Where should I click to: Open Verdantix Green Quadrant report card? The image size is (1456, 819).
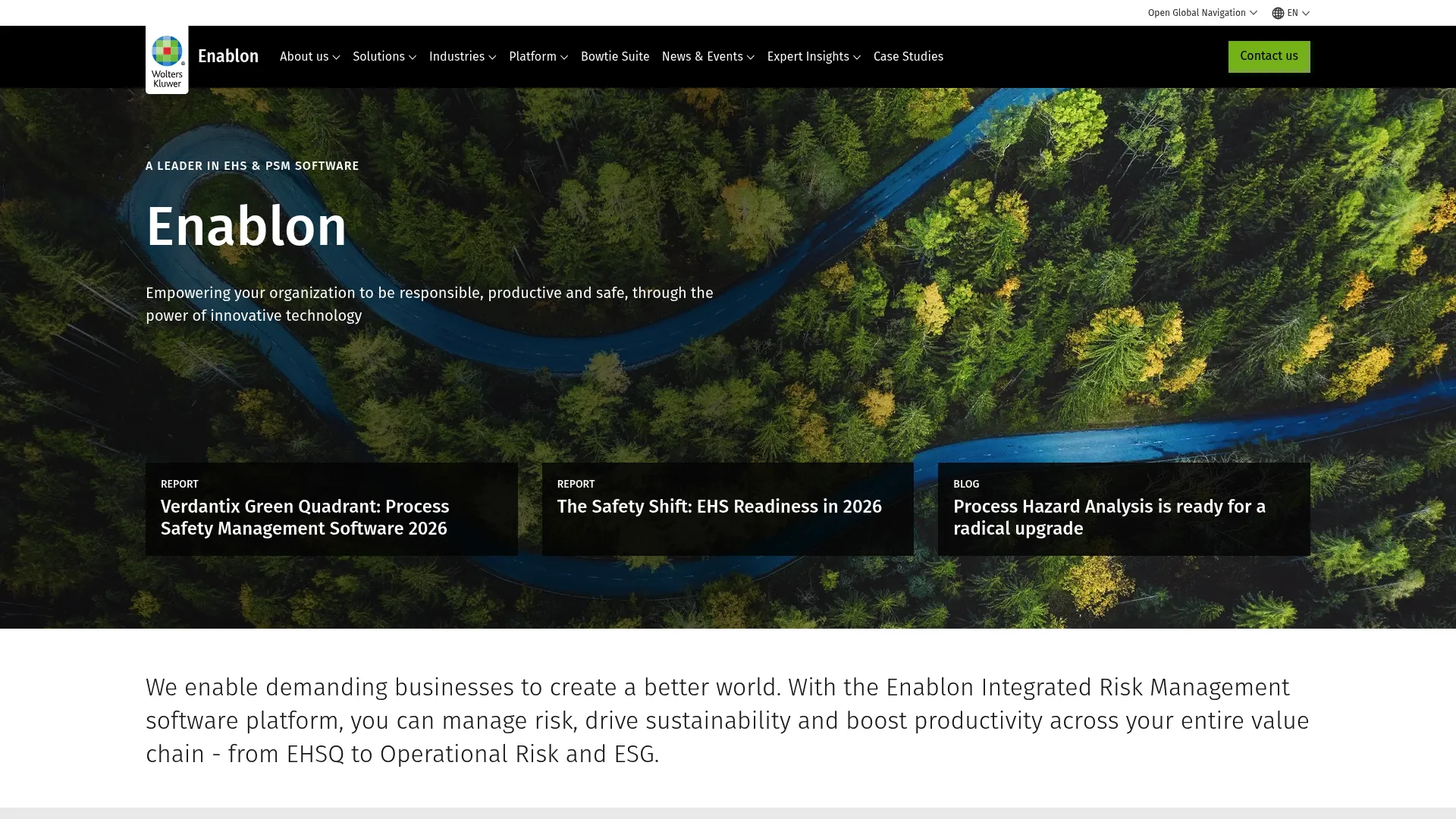tap(331, 510)
